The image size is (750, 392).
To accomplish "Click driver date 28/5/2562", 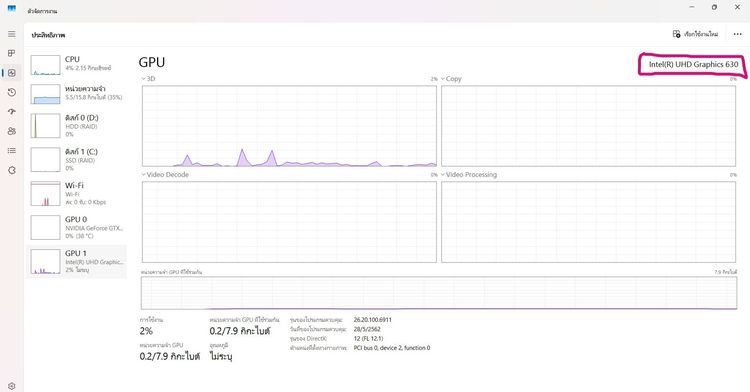I will [367, 329].
